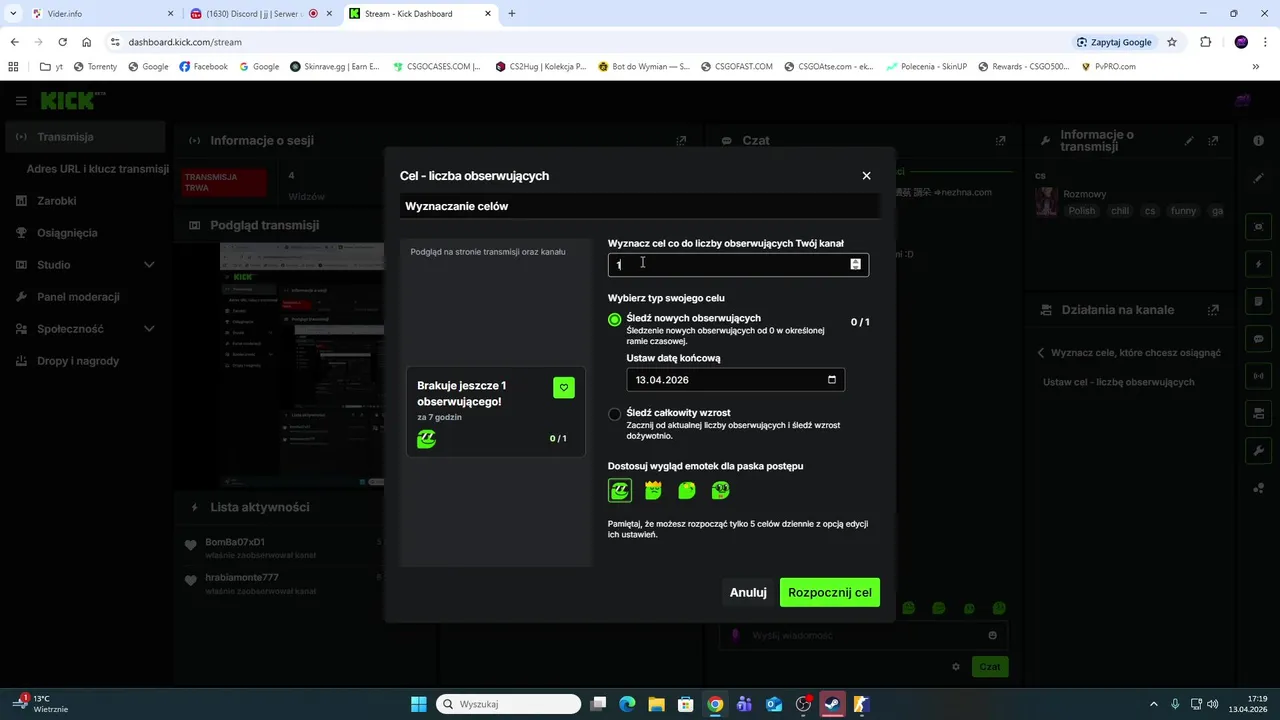Select the Stream - Kick Dashboard tab
Image resolution: width=1280 pixels, height=720 pixels.
click(420, 14)
